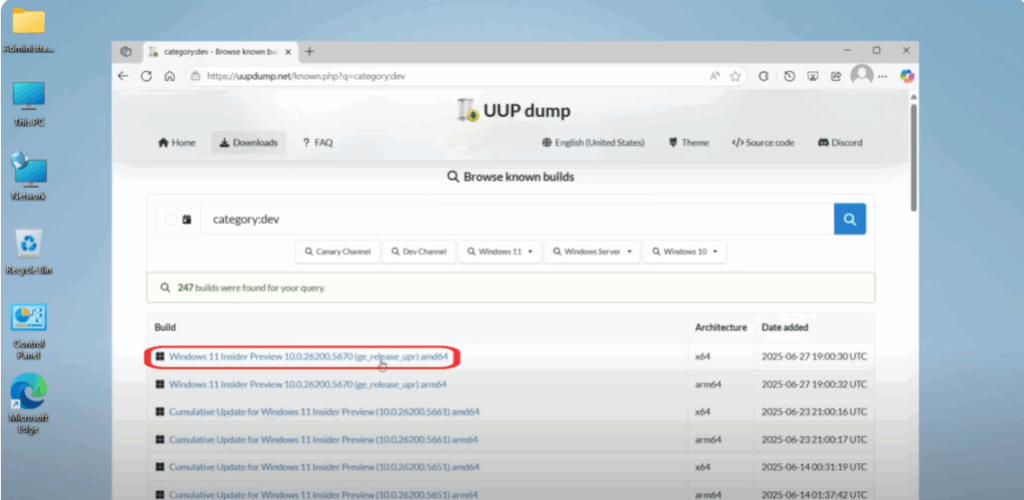
Task: Select Downloads in site navigation
Action: coord(248,143)
